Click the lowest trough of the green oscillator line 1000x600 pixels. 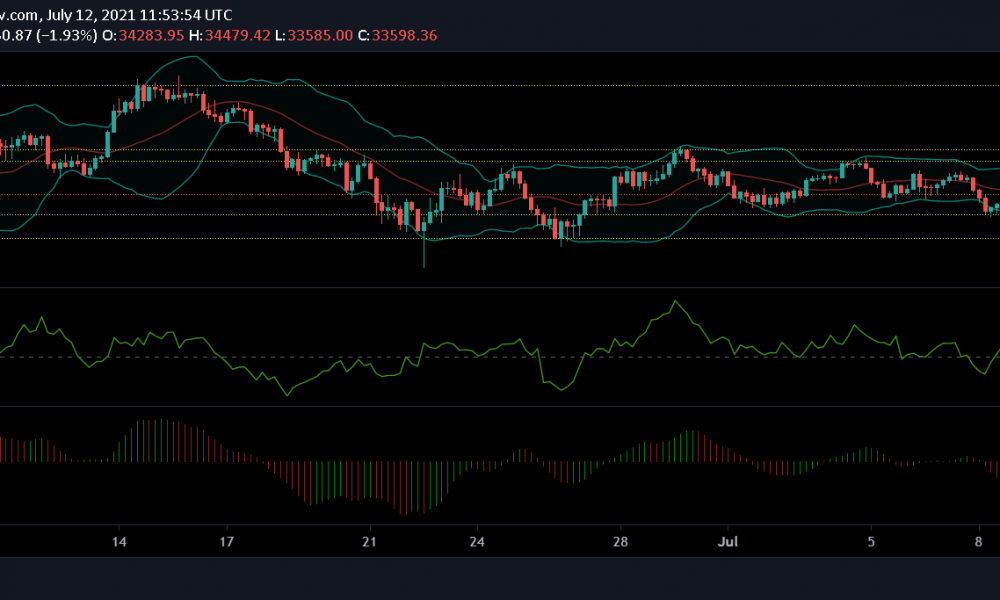pyautogui.click(x=287, y=395)
